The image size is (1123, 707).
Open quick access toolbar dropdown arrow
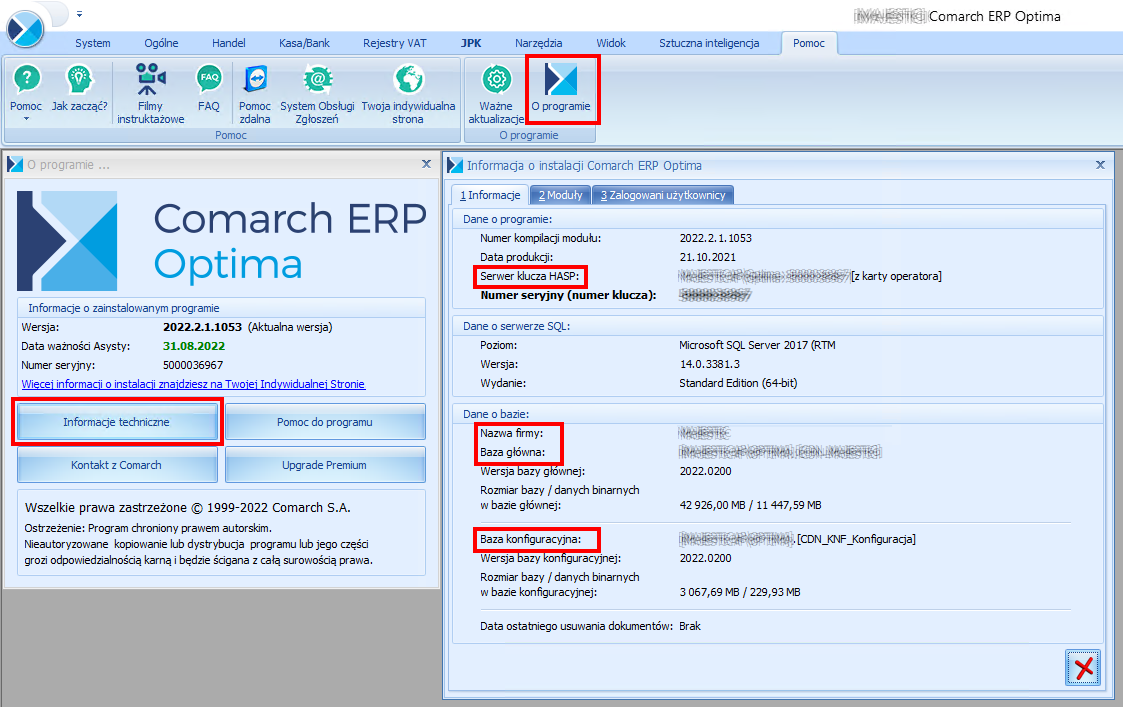[79, 14]
